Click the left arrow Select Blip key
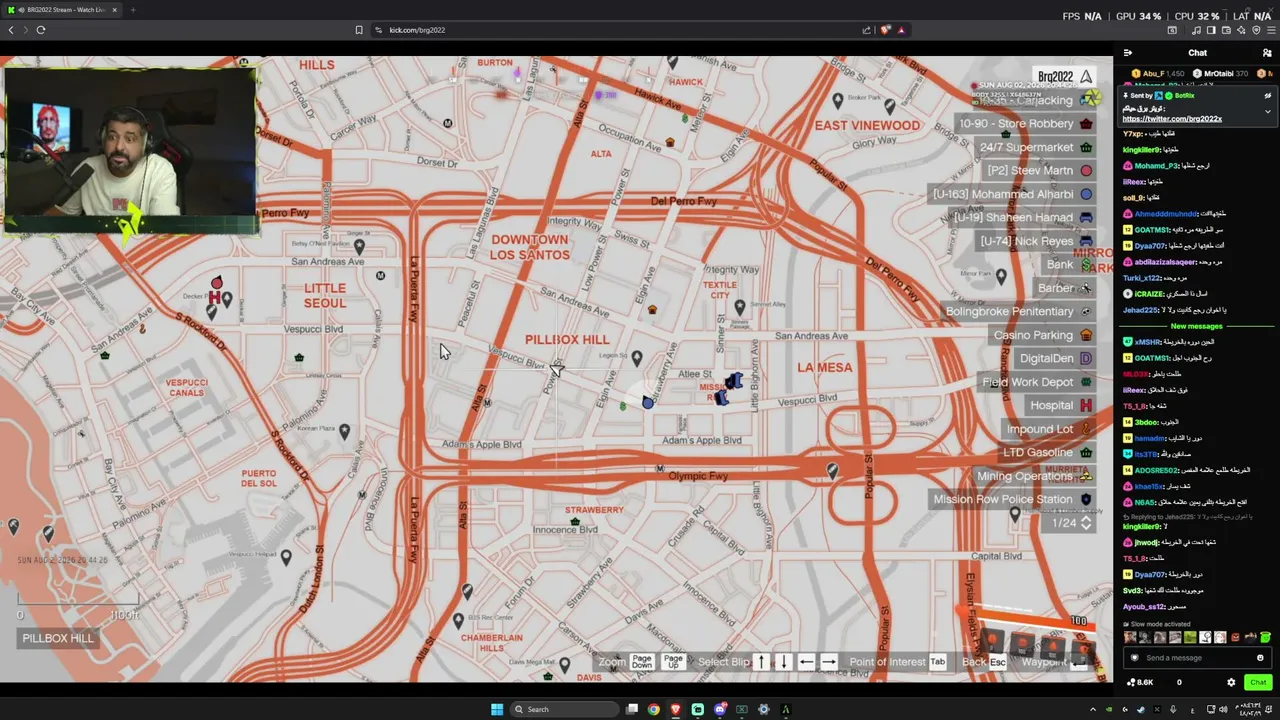The image size is (1280, 720). tap(806, 662)
